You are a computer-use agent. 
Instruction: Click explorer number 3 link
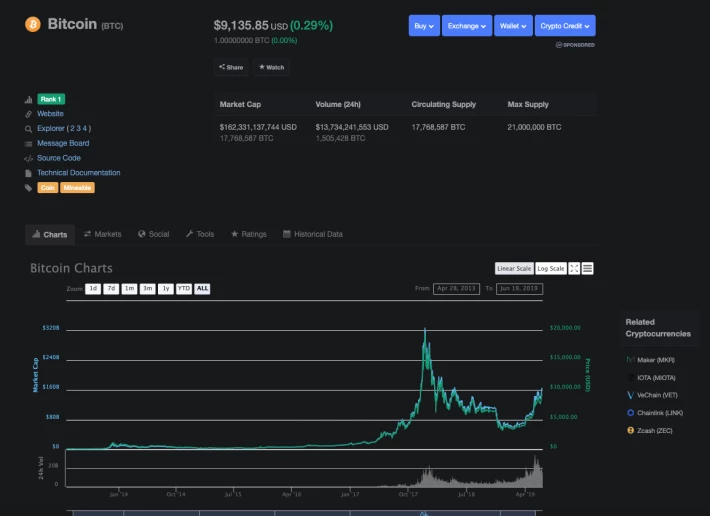(x=78, y=129)
